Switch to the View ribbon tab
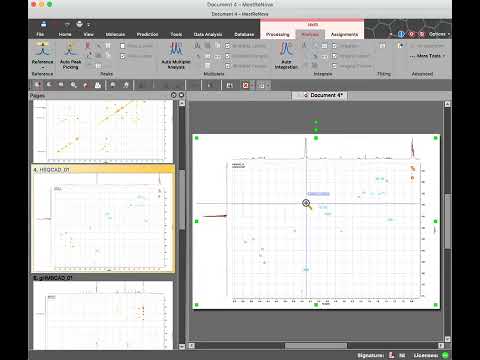 (88, 34)
